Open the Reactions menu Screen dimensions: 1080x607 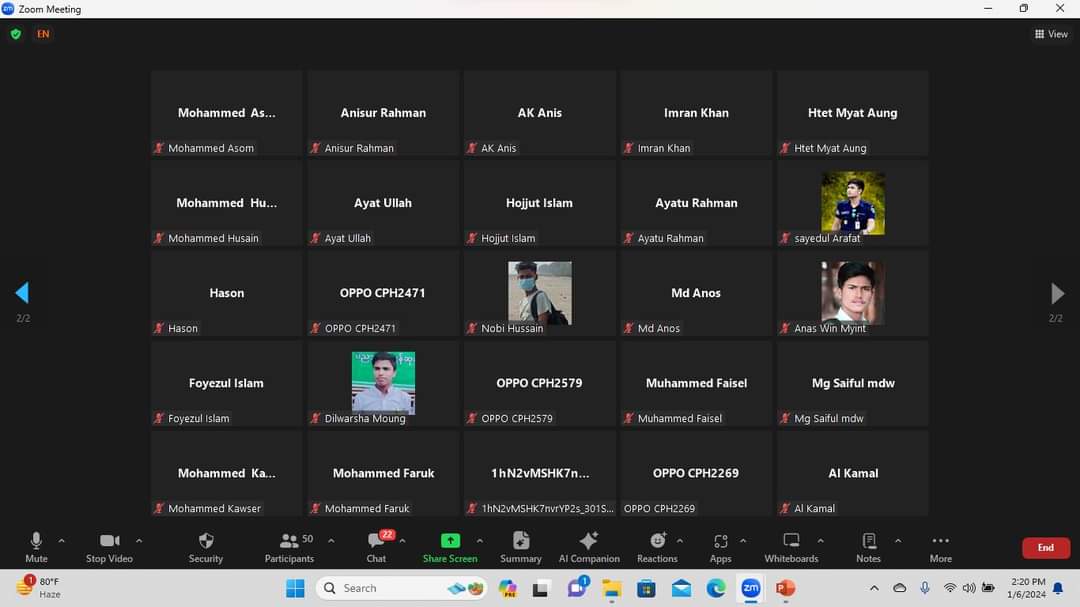pos(657,548)
